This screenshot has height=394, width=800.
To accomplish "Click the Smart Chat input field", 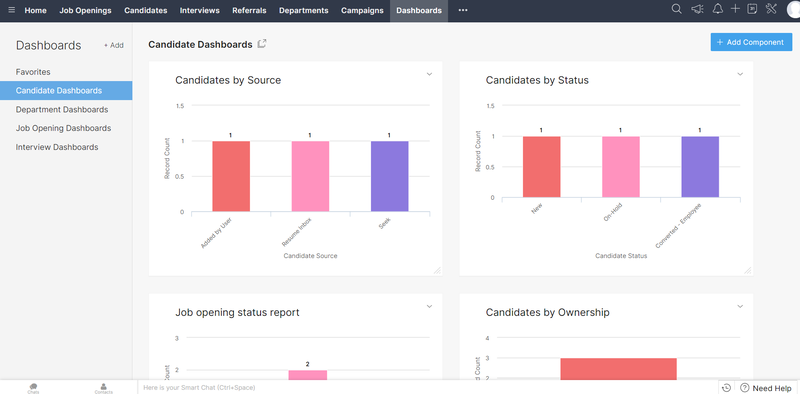I will point(428,388).
